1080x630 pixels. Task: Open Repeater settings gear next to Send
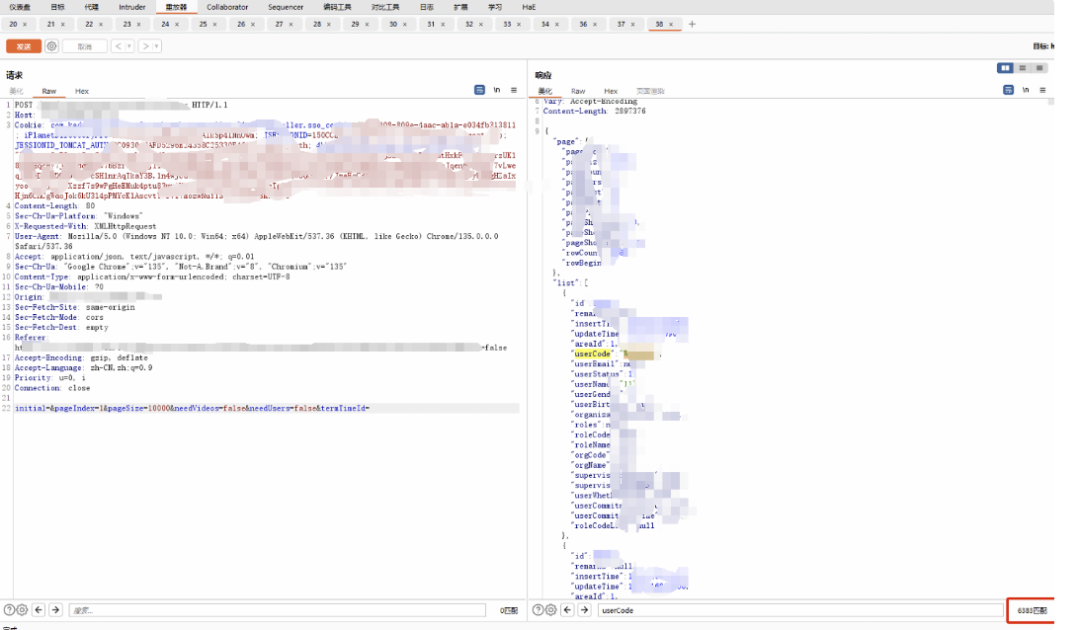click(52, 46)
